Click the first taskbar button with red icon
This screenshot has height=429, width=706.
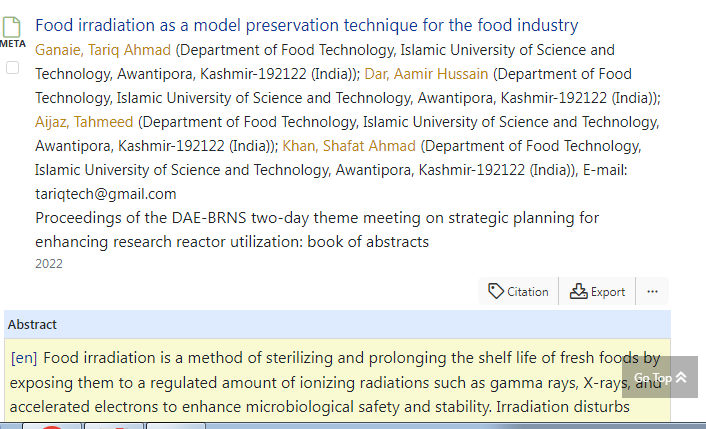coord(52,426)
